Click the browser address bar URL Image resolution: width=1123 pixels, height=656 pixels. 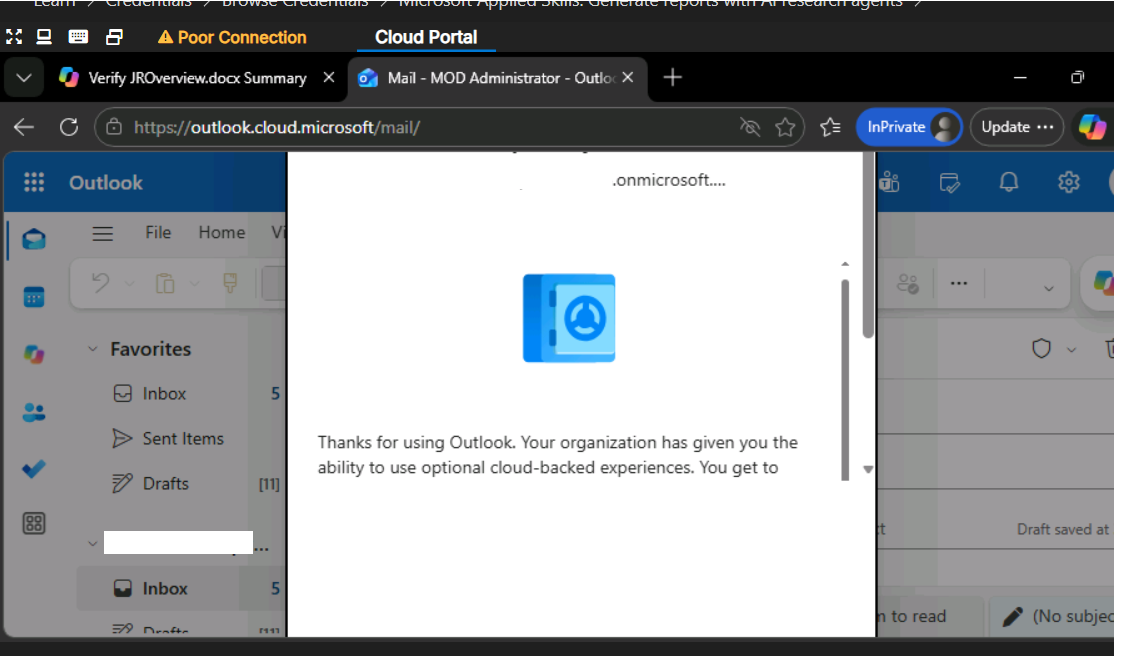(276, 127)
